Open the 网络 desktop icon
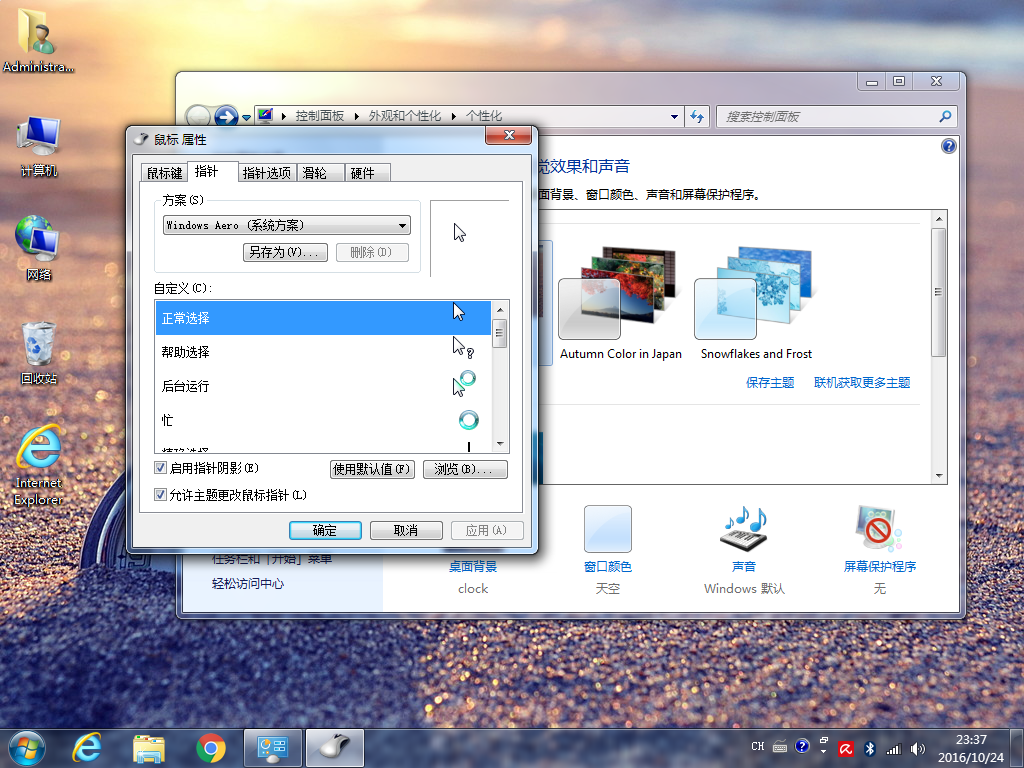Viewport: 1024px width, 768px height. pos(38,248)
